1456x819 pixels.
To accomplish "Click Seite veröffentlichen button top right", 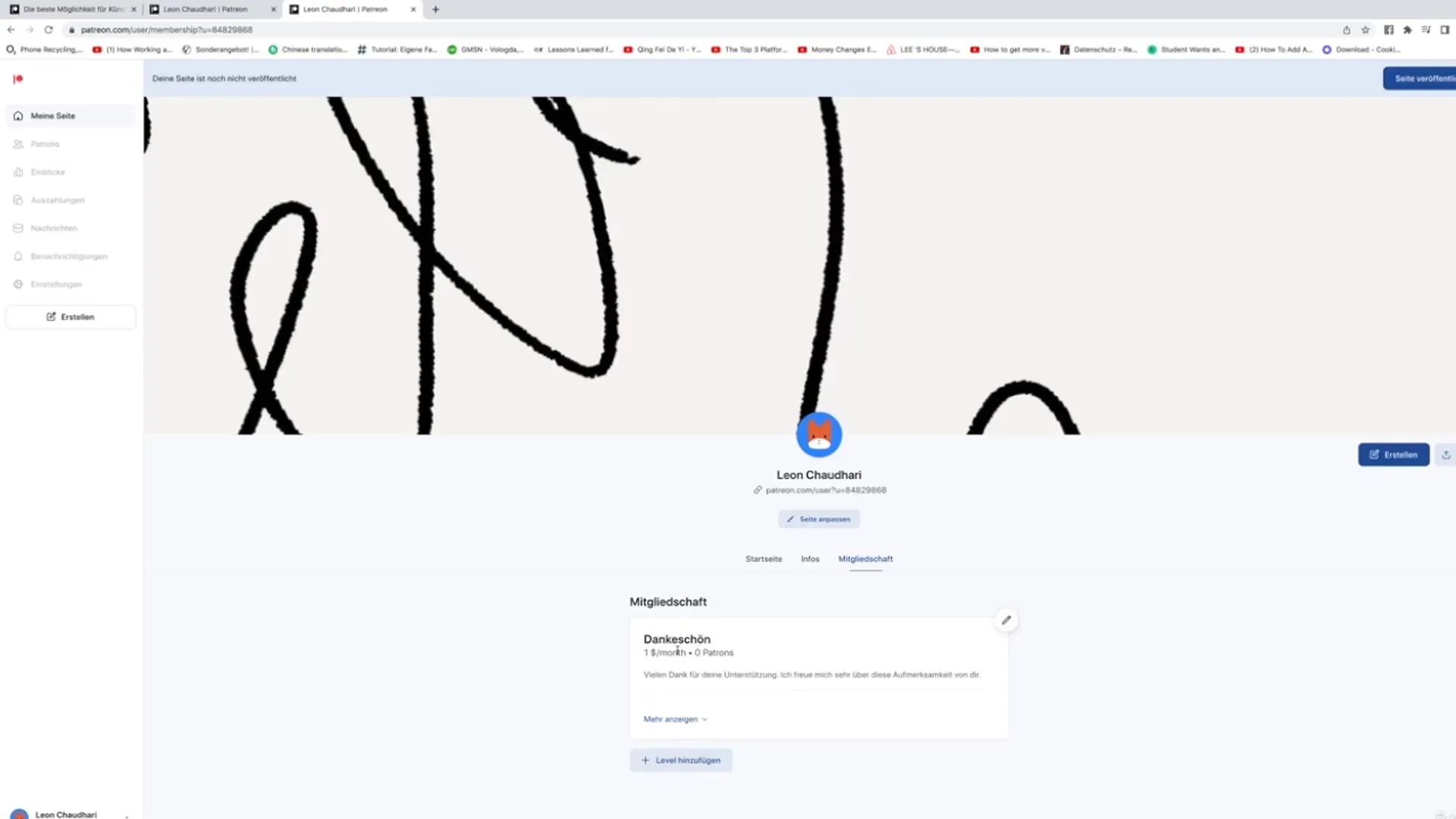I will [x=1420, y=78].
